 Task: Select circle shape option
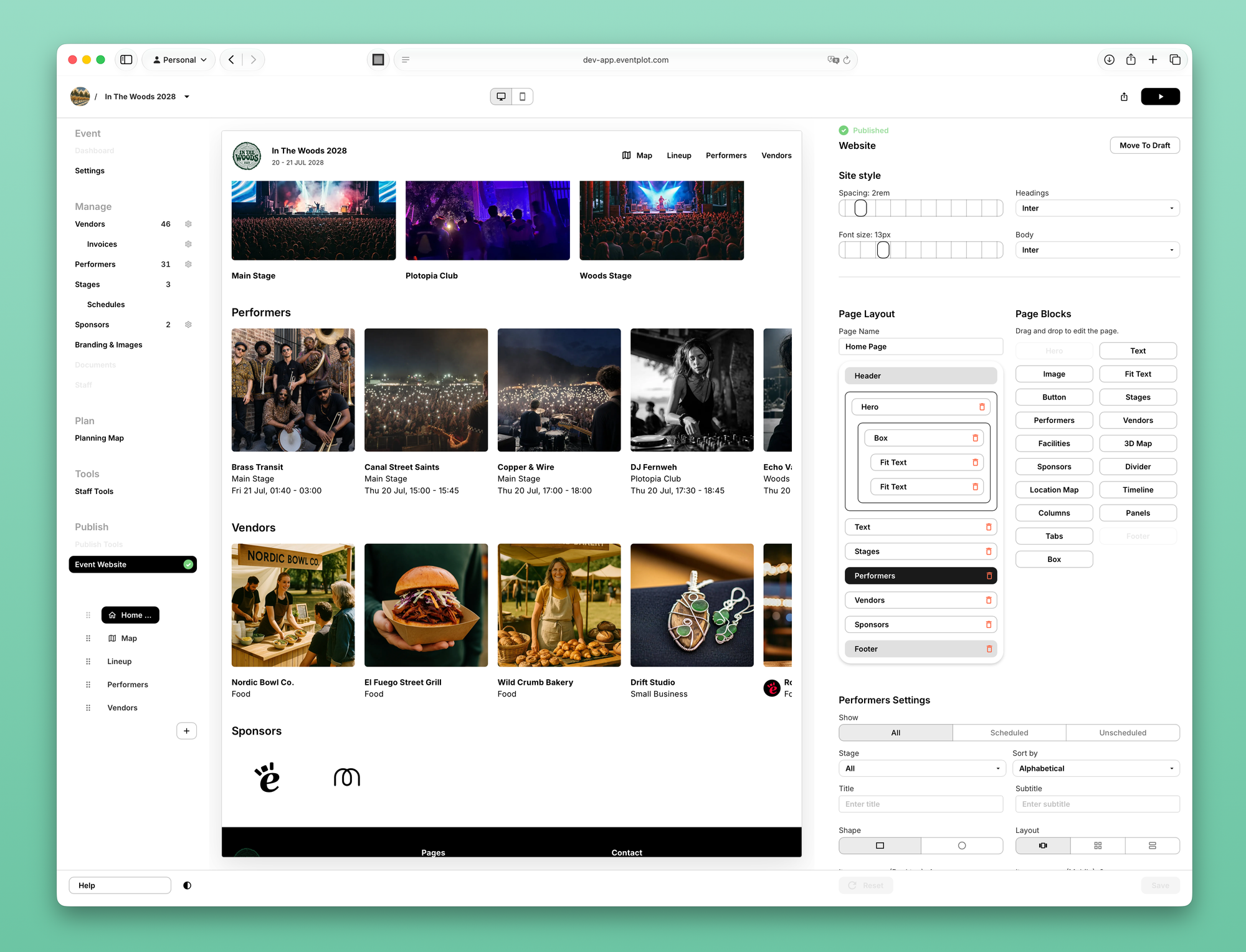coord(962,845)
